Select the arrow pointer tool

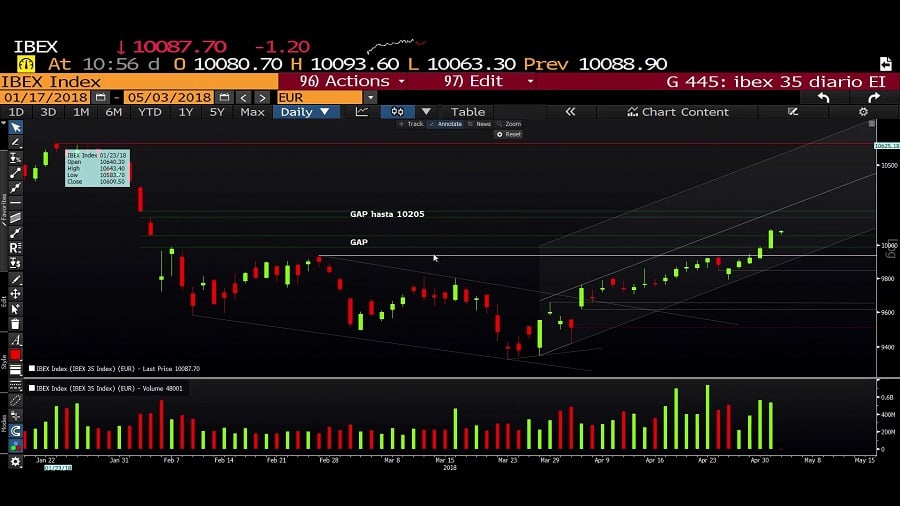tap(15, 127)
